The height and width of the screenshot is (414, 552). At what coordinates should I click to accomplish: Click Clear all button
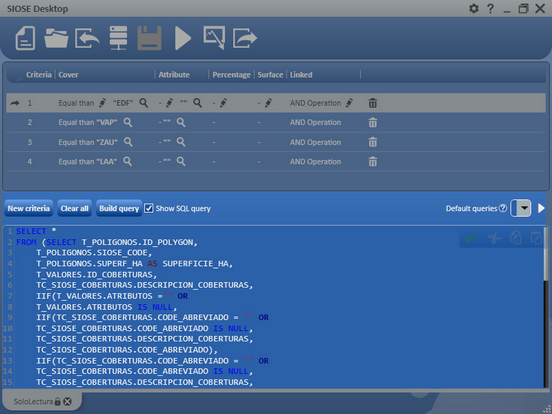(75, 208)
